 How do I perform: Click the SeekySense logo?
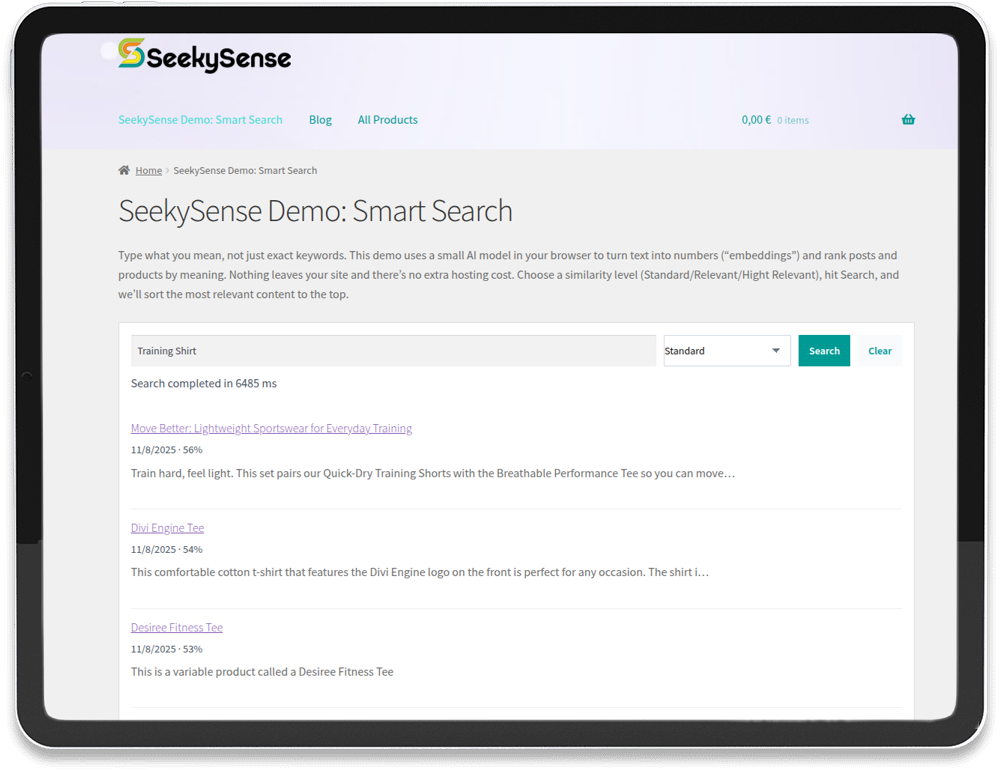coord(205,56)
